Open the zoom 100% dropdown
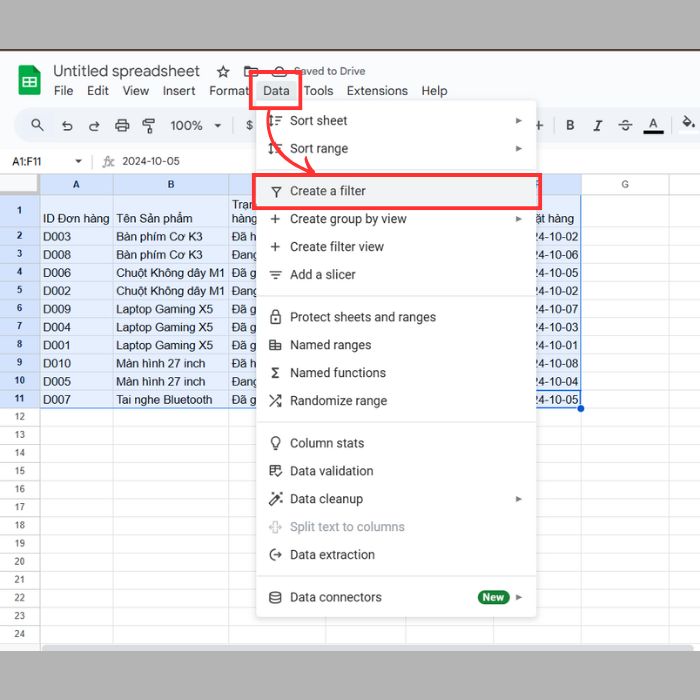Screen dimensions: 700x700 click(x=195, y=126)
